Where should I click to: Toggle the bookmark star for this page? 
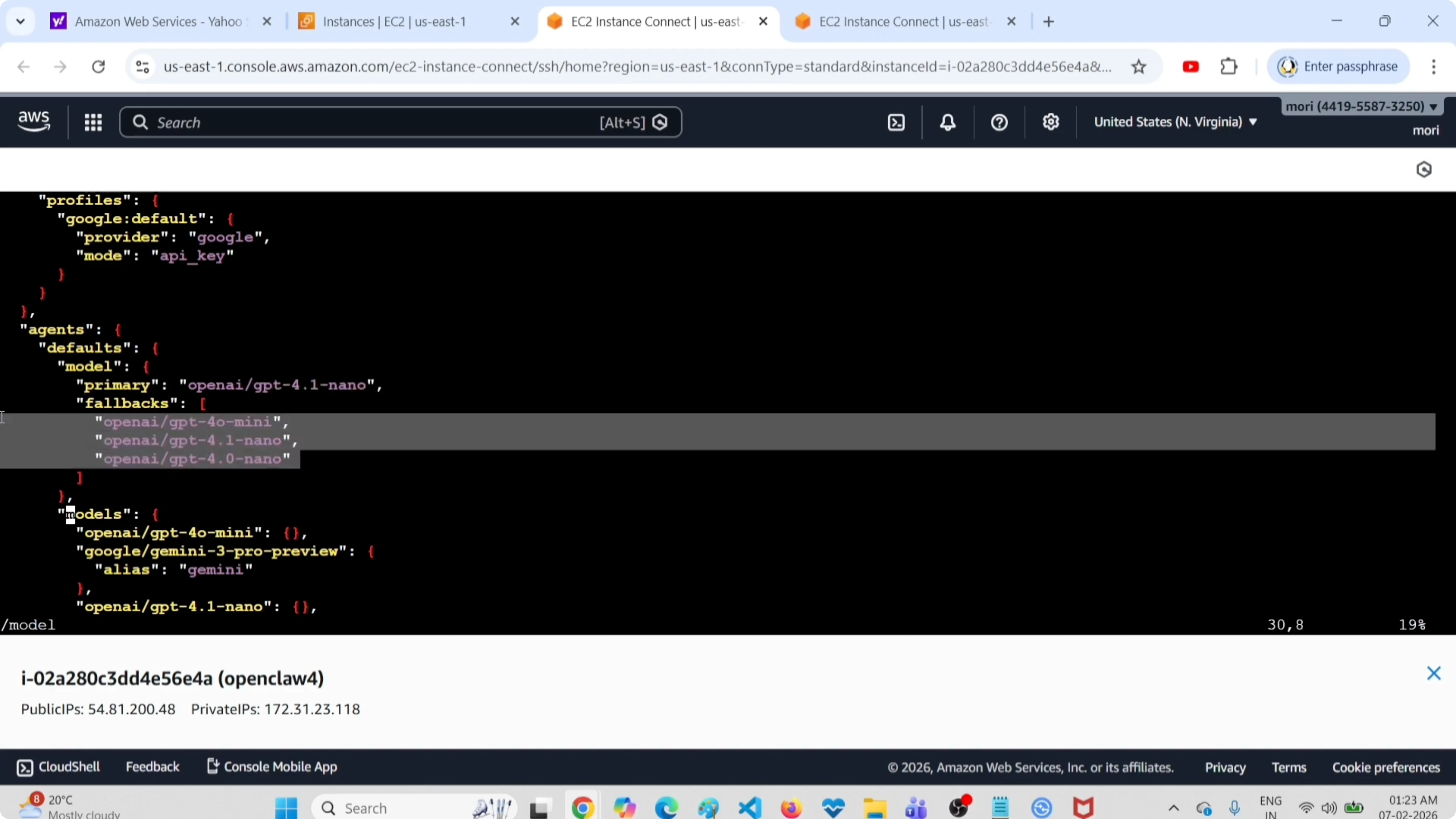(x=1139, y=66)
